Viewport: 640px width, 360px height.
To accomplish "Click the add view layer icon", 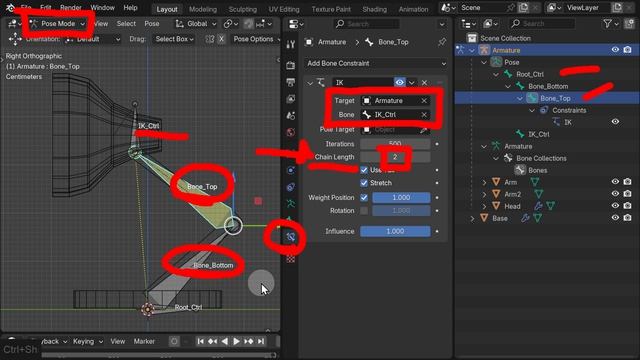I will coord(617,7).
